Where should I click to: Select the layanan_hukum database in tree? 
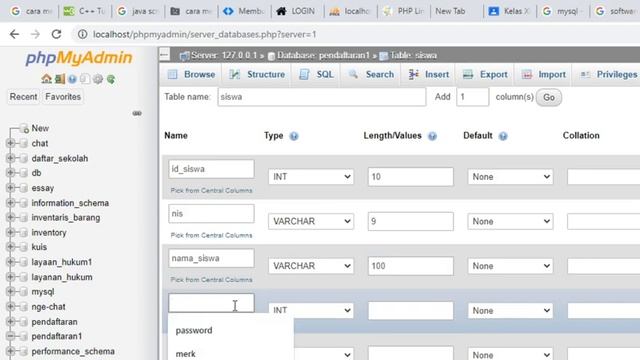point(62,277)
